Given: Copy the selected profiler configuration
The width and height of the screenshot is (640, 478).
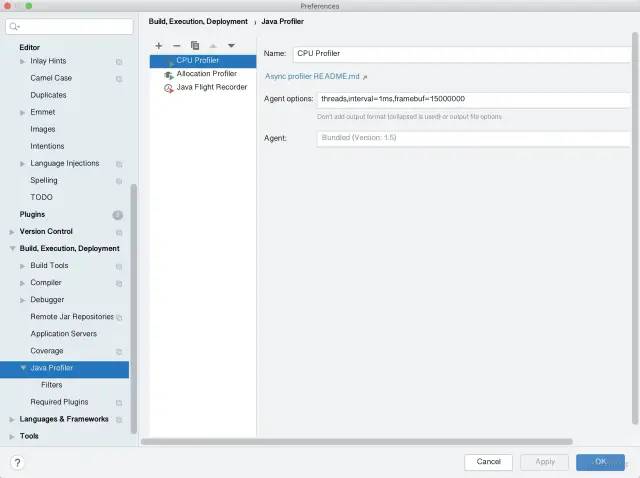Looking at the screenshot, I should tap(195, 45).
